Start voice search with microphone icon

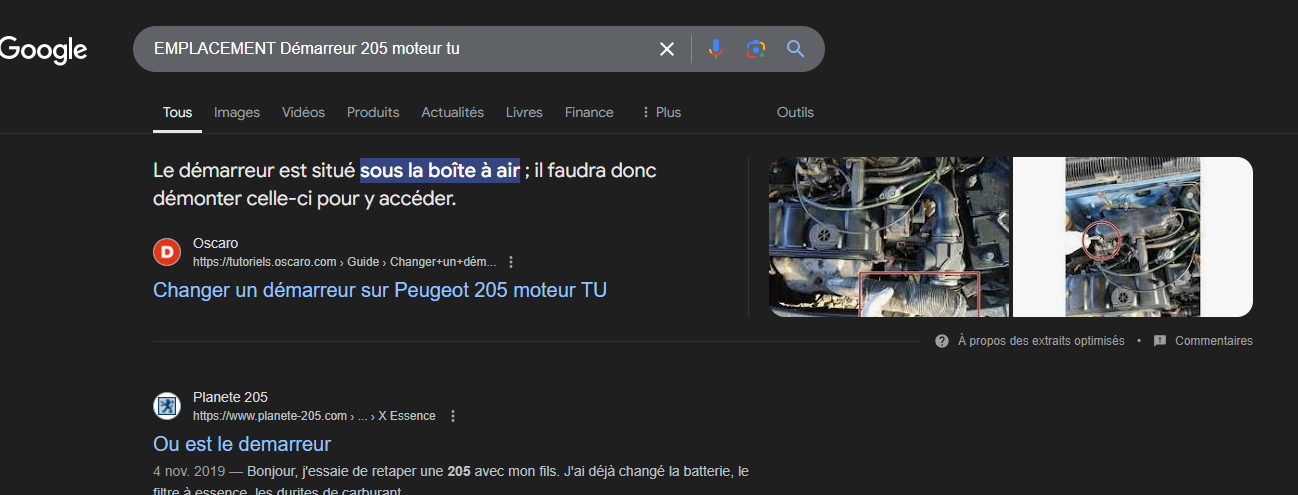716,49
